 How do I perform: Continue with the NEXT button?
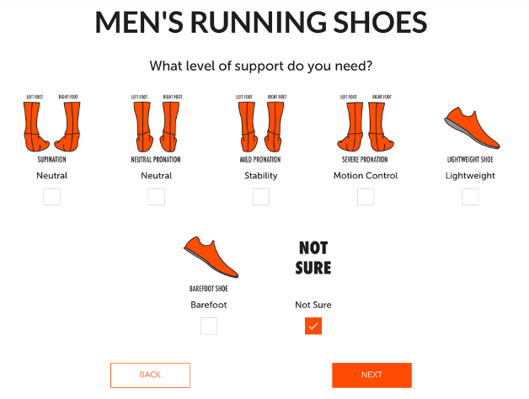coord(372,375)
